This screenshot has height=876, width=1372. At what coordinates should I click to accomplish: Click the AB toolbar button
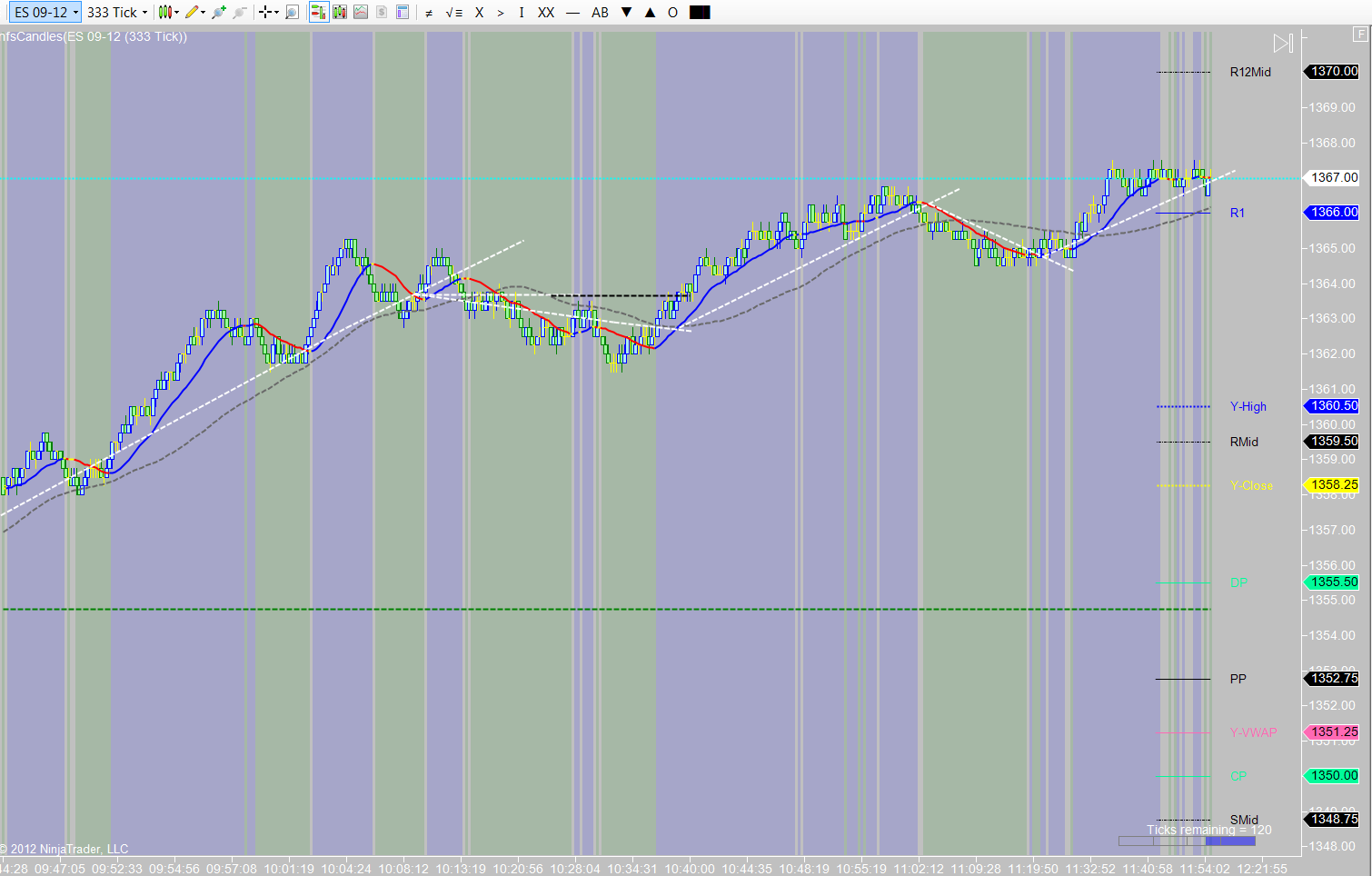(600, 13)
